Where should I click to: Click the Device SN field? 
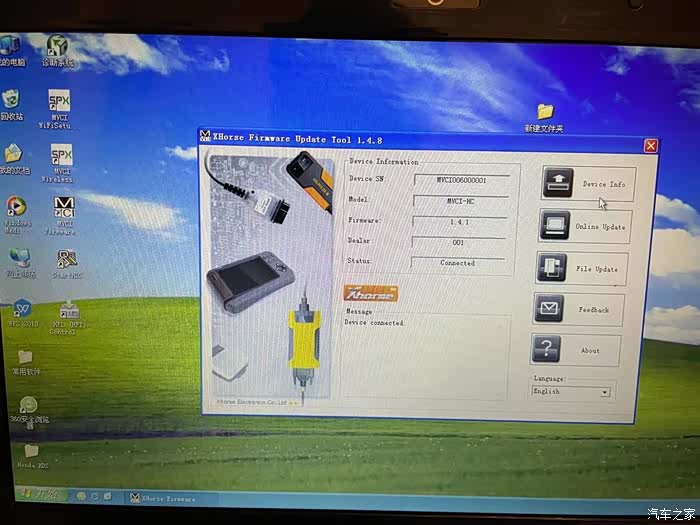pos(461,180)
